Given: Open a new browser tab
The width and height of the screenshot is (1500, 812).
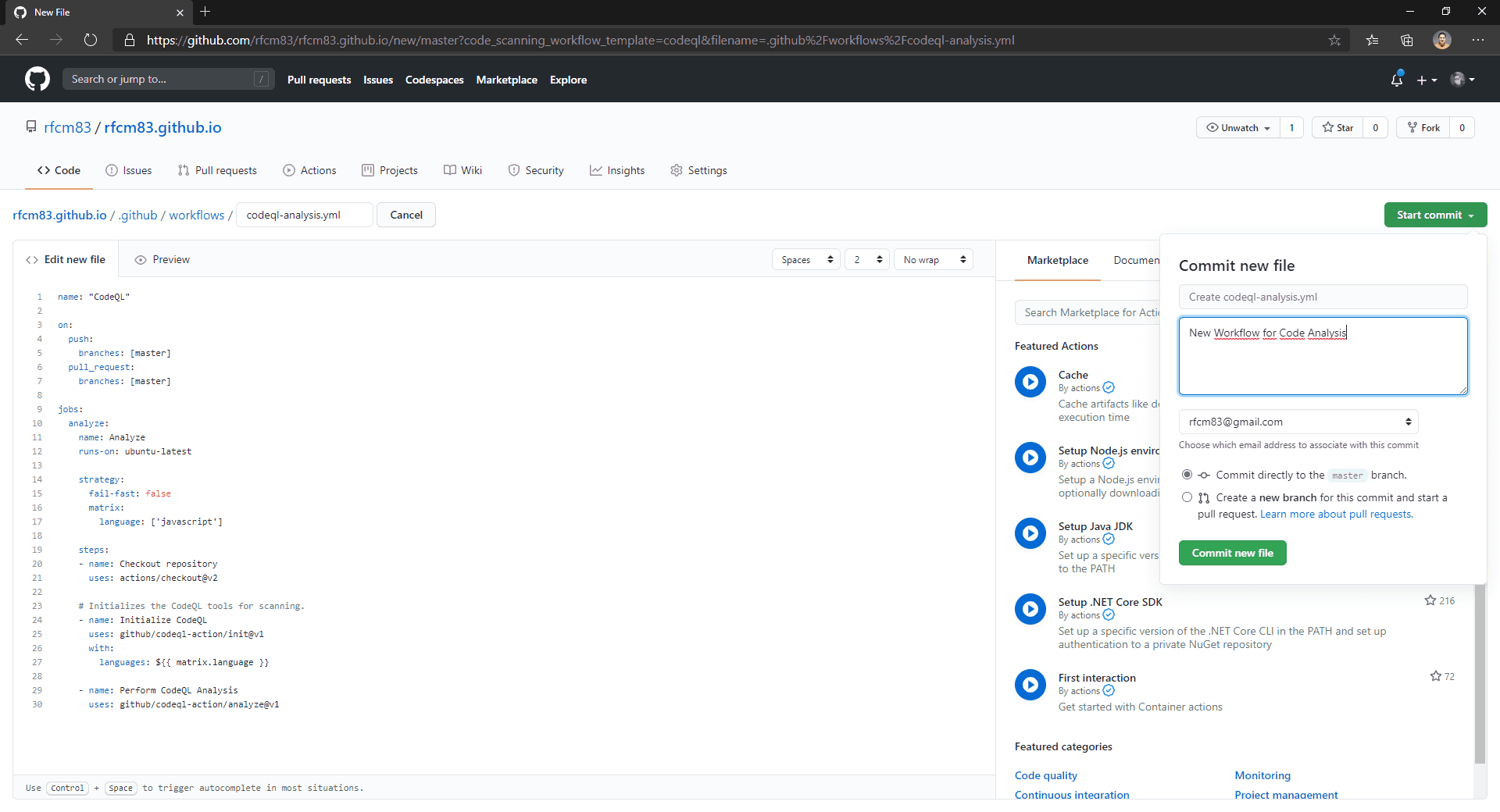Looking at the screenshot, I should click(x=205, y=12).
